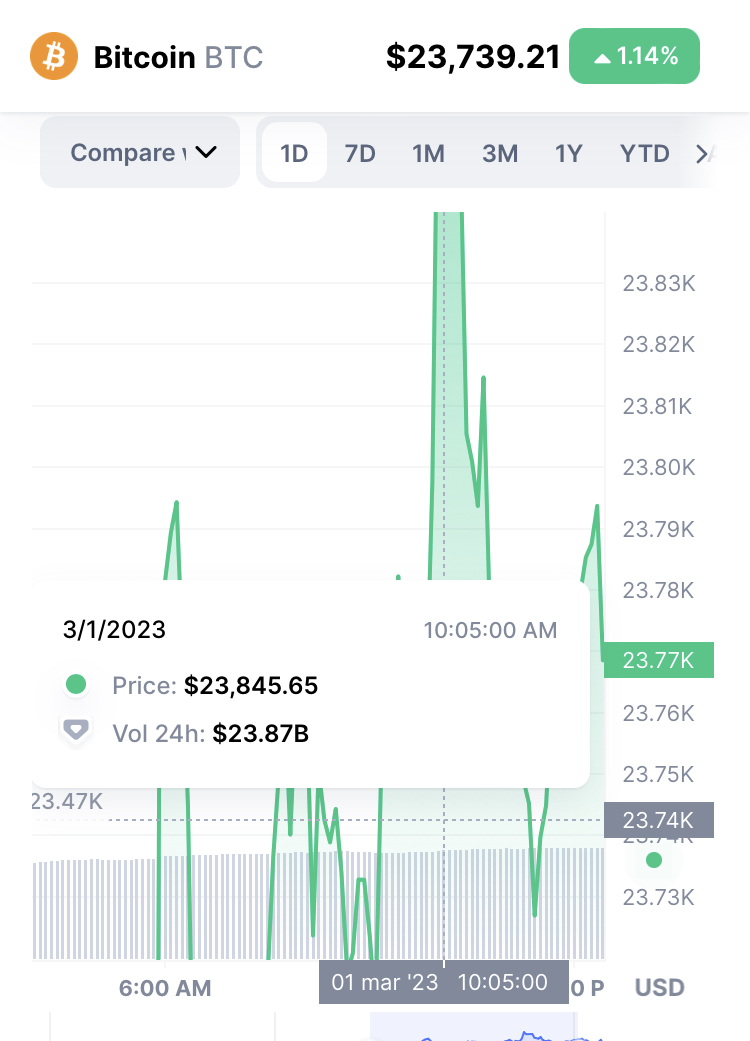Click the partially hidden last range tab
The height and width of the screenshot is (1041, 750).
point(704,153)
